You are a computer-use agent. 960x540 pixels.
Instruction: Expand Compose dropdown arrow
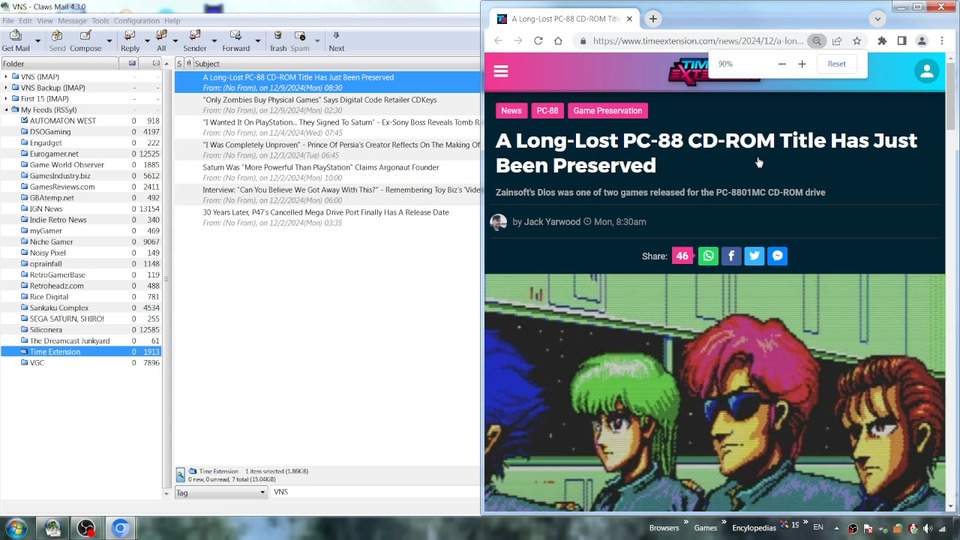tap(109, 41)
